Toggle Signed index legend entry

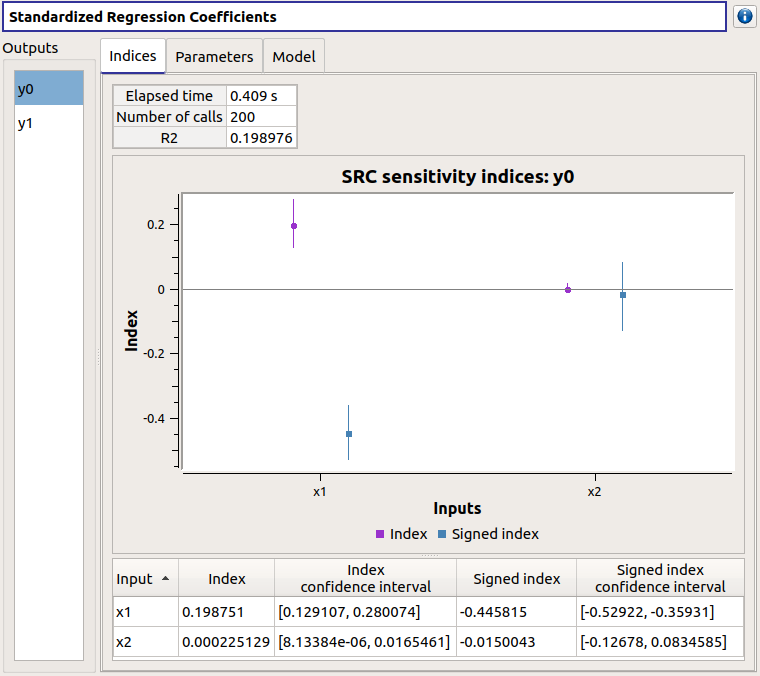coord(488,534)
